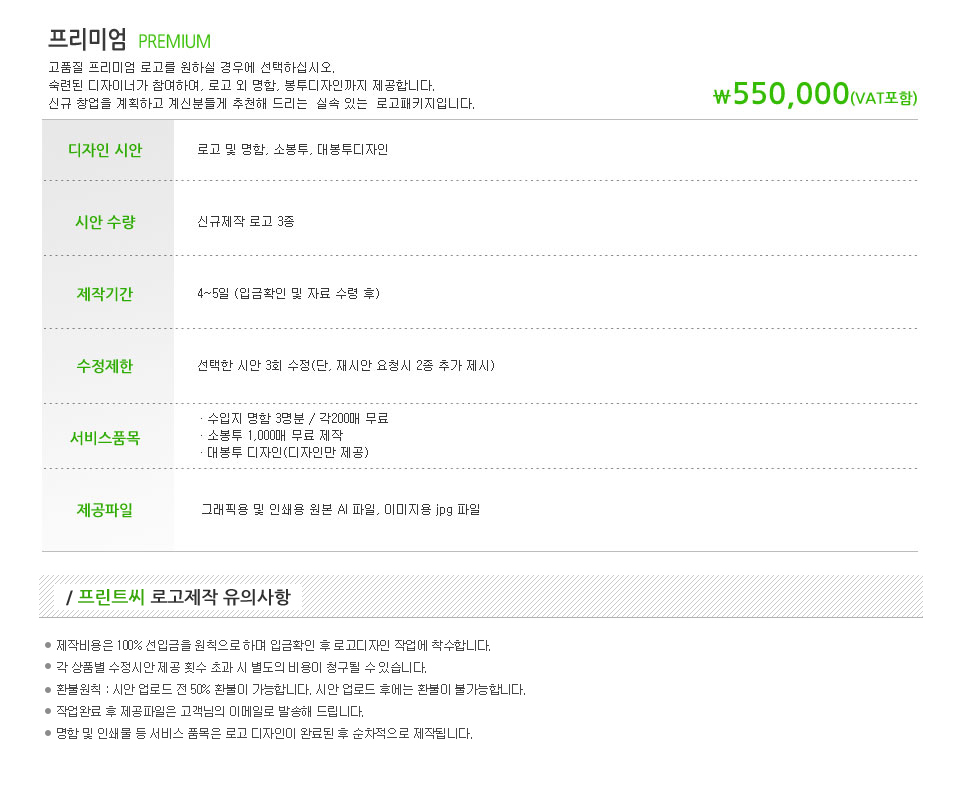The image size is (970, 788).
Task: Select the 디자인 시안 row label
Action: [x=105, y=150]
